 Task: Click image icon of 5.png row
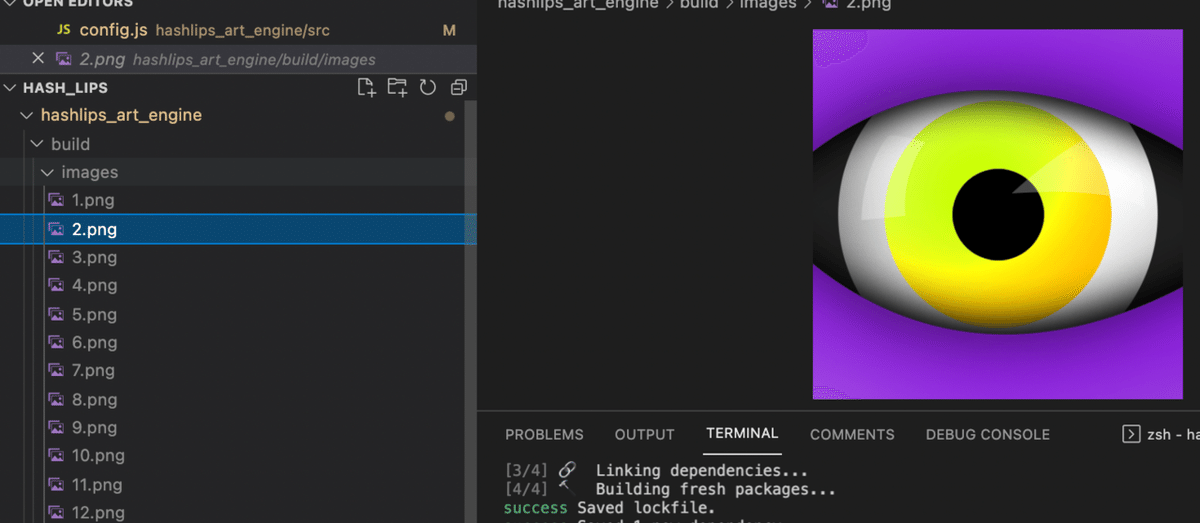[x=56, y=314]
